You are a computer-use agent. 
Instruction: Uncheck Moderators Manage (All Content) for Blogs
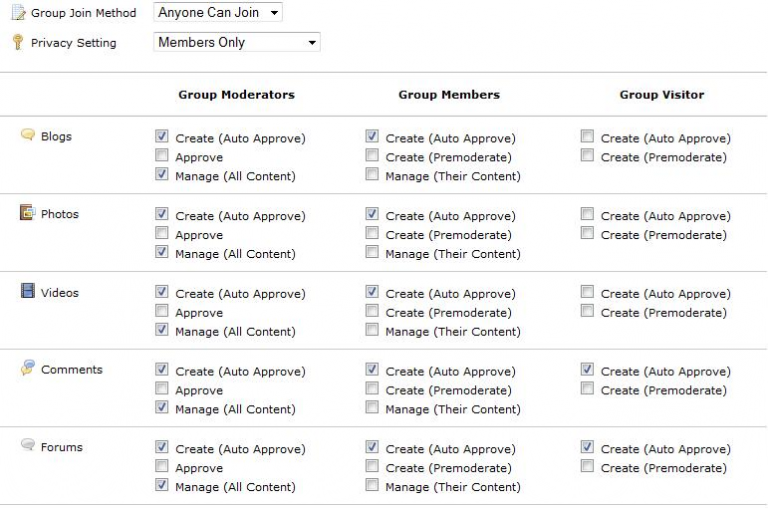(162, 174)
